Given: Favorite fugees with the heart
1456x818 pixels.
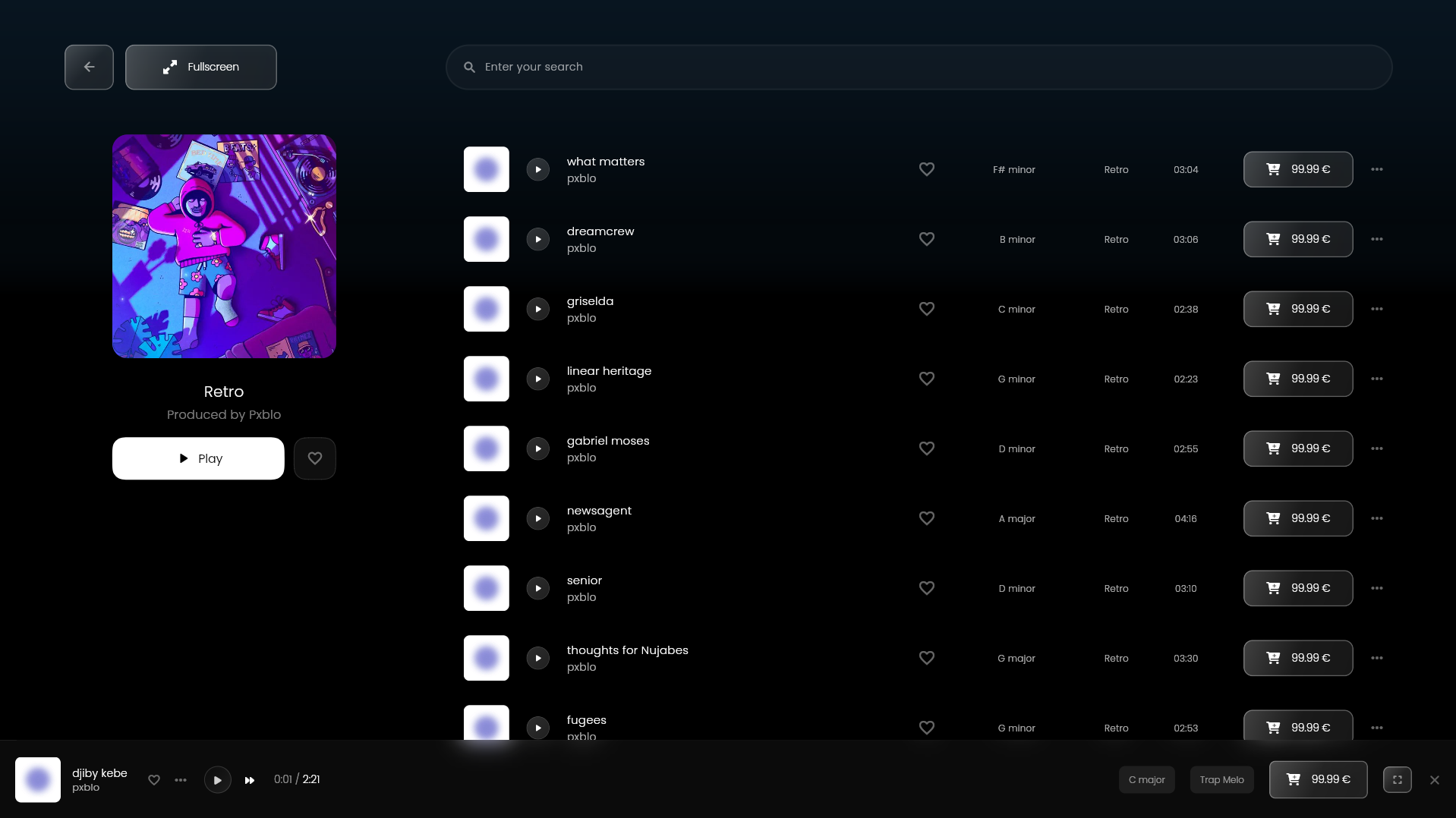Looking at the screenshot, I should pyautogui.click(x=927, y=728).
